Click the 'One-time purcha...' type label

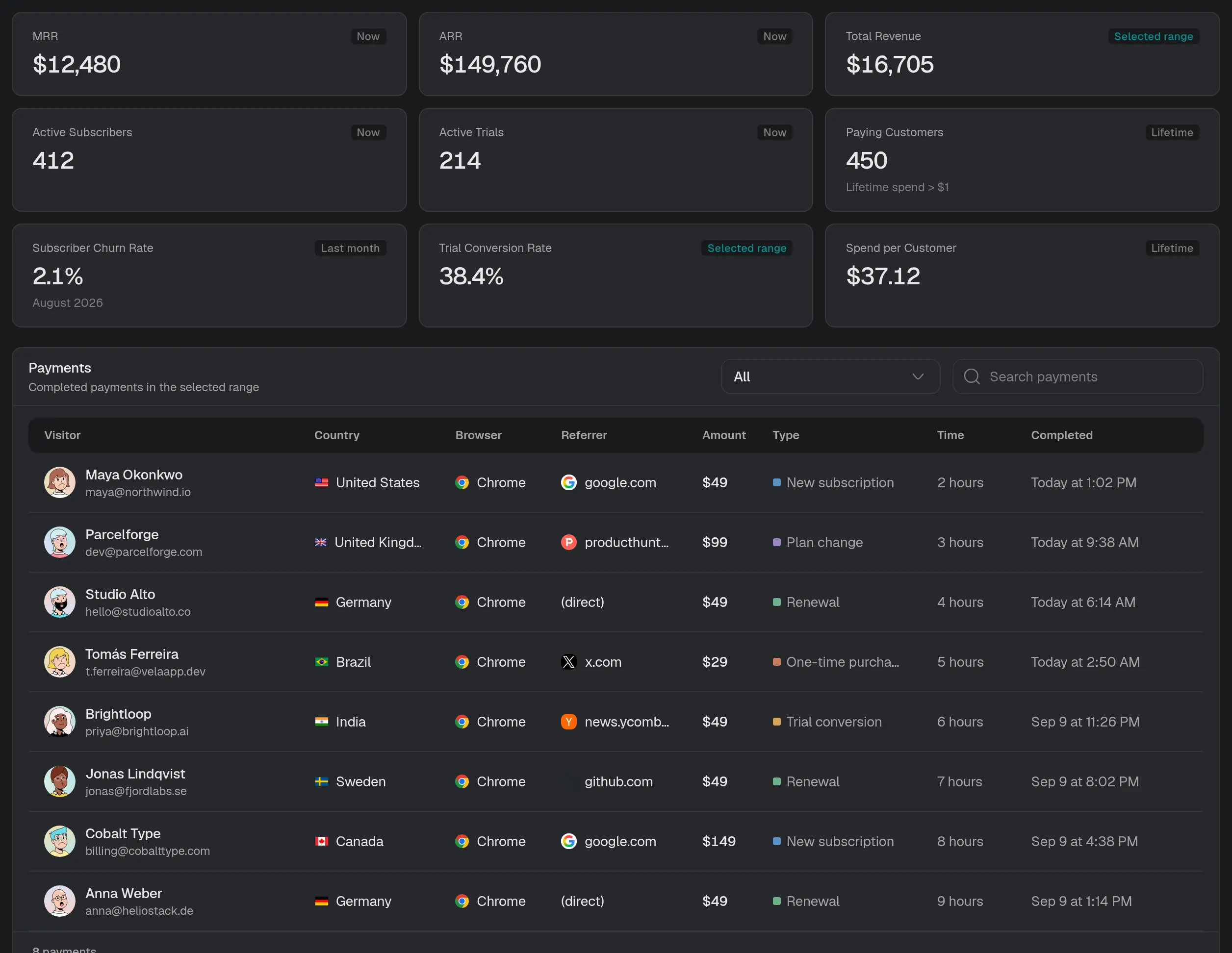coord(843,662)
